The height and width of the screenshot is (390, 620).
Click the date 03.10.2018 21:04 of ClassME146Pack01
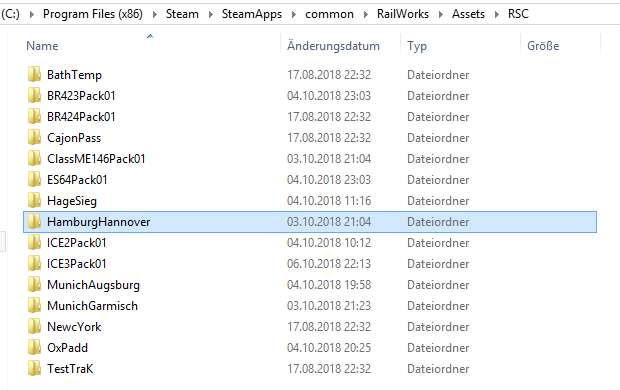pyautogui.click(x=329, y=159)
